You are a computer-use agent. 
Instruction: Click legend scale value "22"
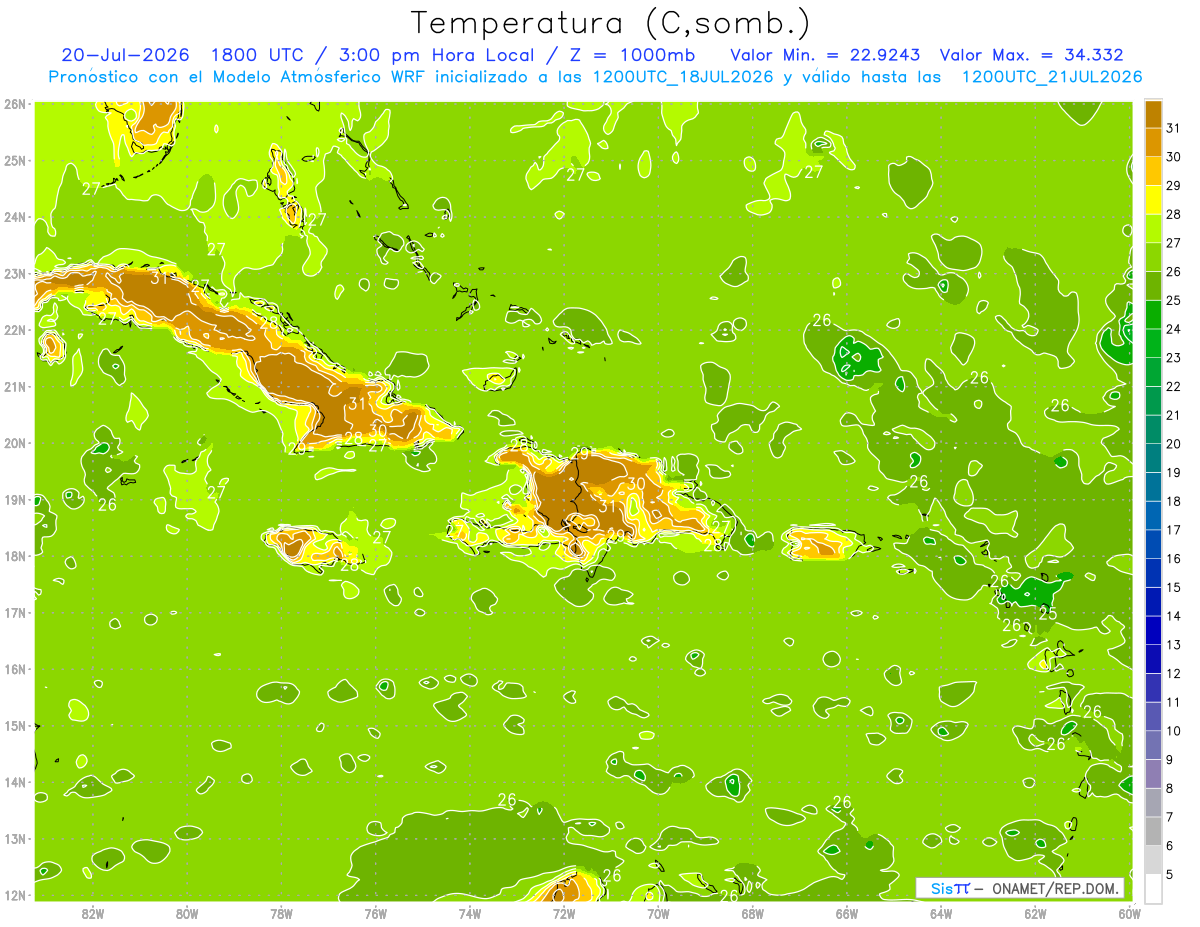click(x=1173, y=386)
